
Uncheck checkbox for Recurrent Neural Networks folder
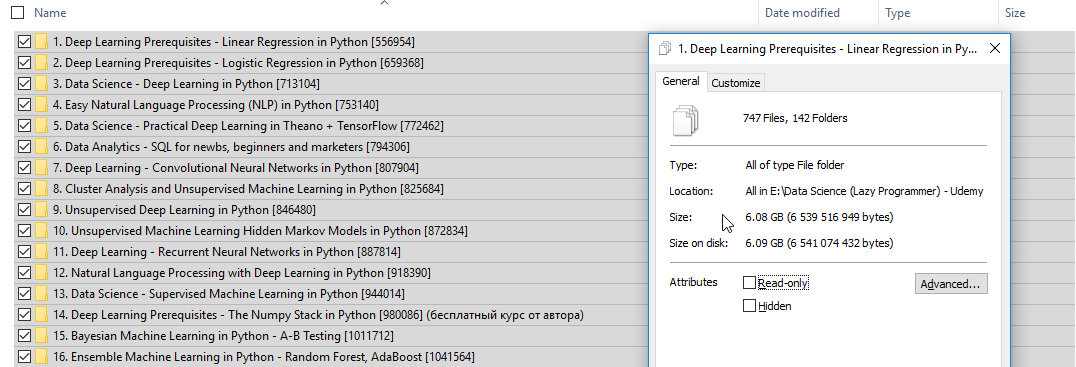25,252
